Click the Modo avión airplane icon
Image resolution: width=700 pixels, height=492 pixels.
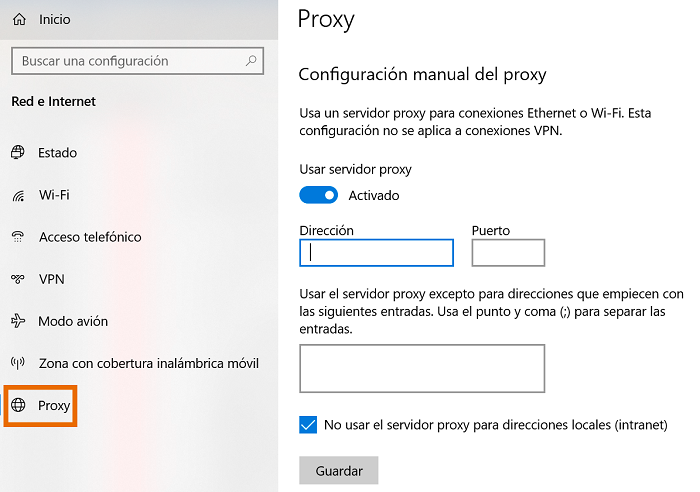pyautogui.click(x=17, y=321)
